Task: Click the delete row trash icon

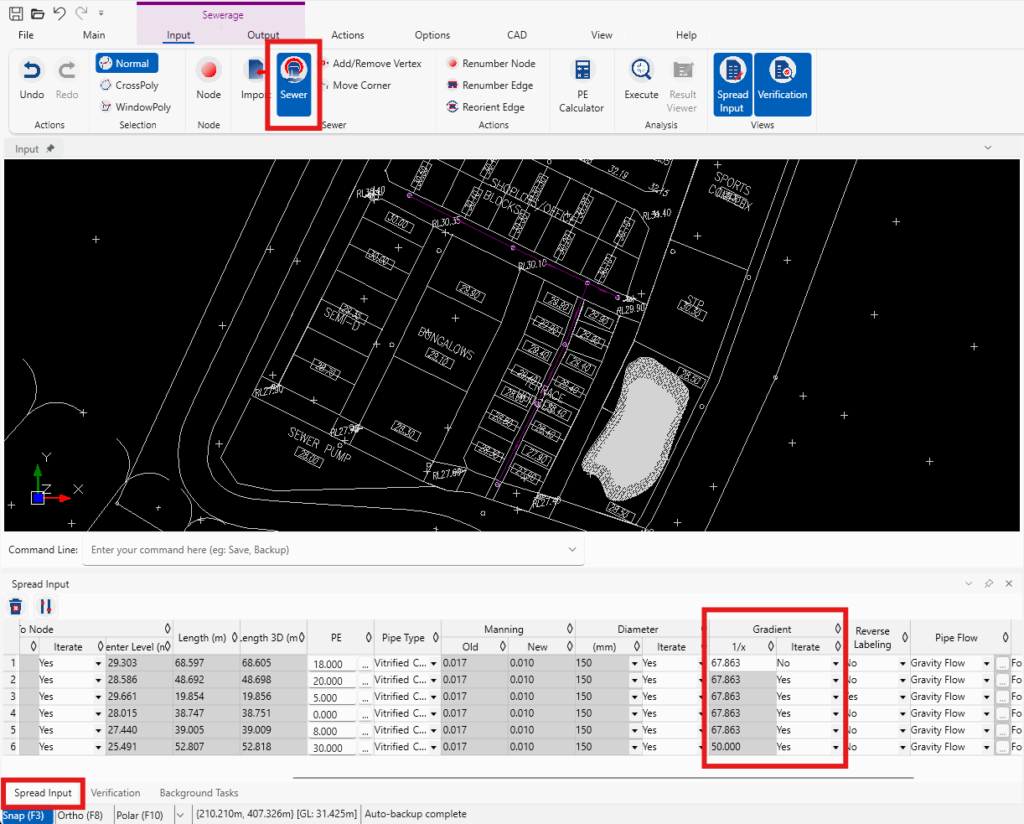Action: 15,606
